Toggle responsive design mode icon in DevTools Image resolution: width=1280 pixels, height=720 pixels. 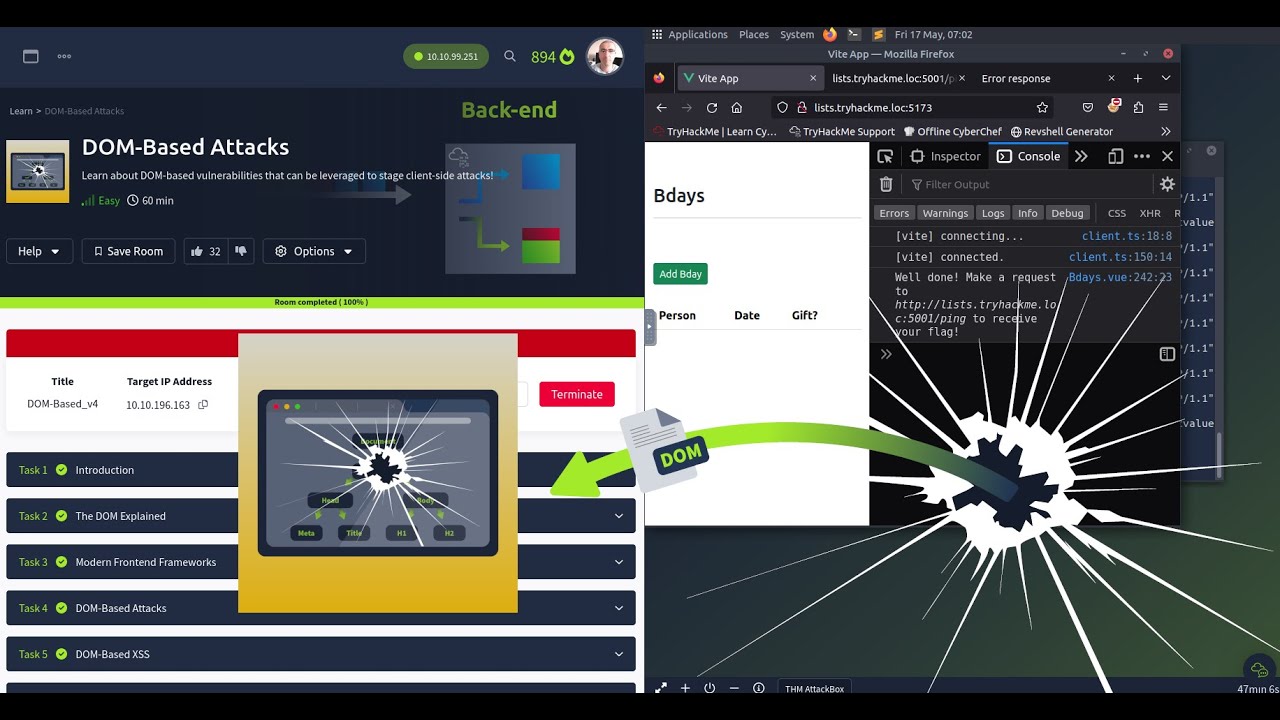point(1116,156)
